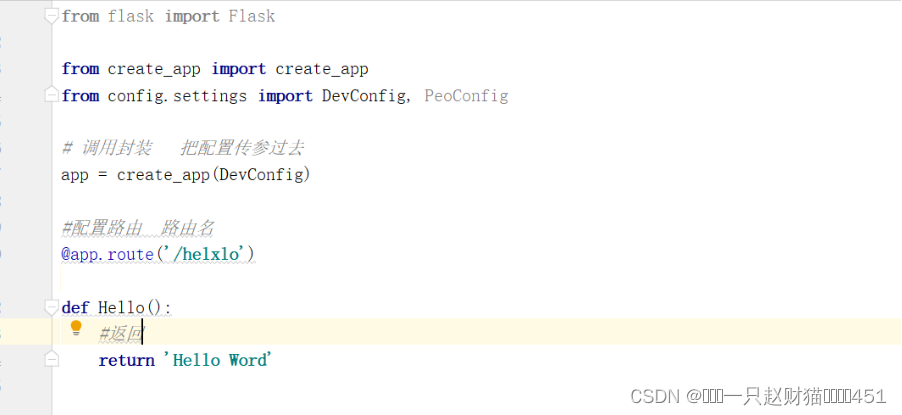
Task: Click fold marker beside 'from config.settings' line
Action: 52,96
